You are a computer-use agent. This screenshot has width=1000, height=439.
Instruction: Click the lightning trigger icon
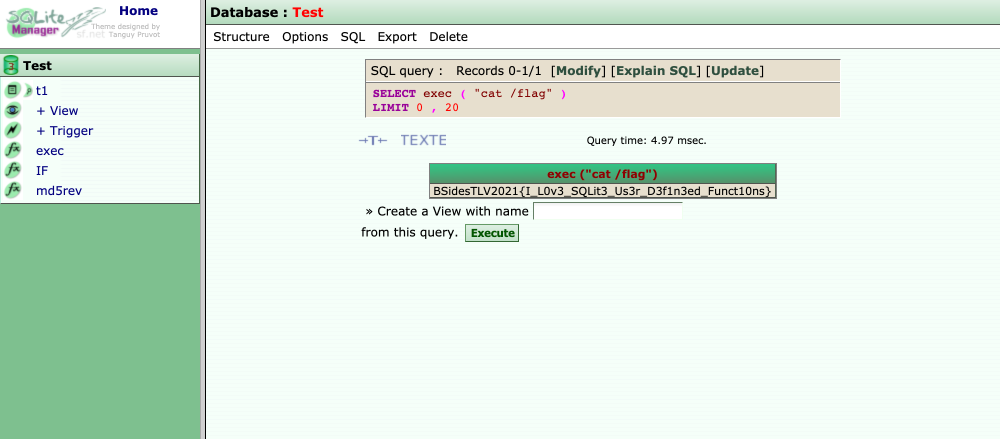[x=13, y=131]
